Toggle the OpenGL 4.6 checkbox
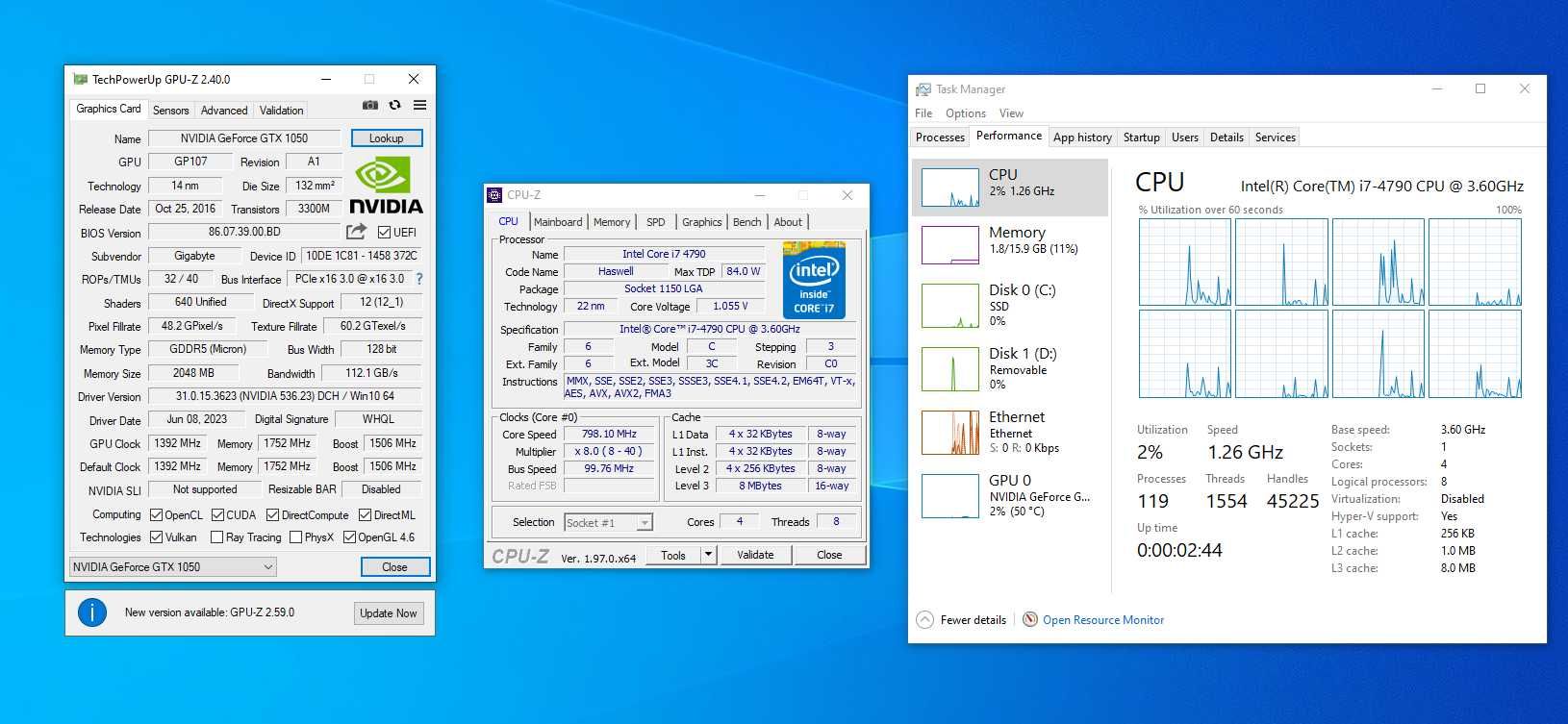1568x724 pixels. pos(349,537)
